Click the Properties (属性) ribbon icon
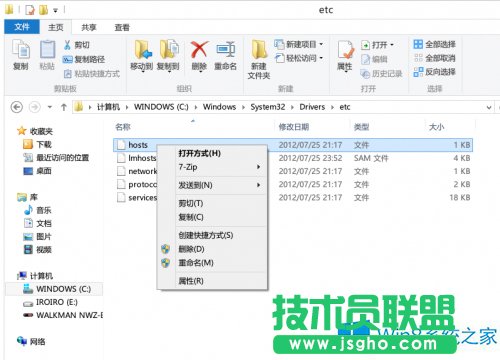This screenshot has height=360, width=500. click(345, 50)
